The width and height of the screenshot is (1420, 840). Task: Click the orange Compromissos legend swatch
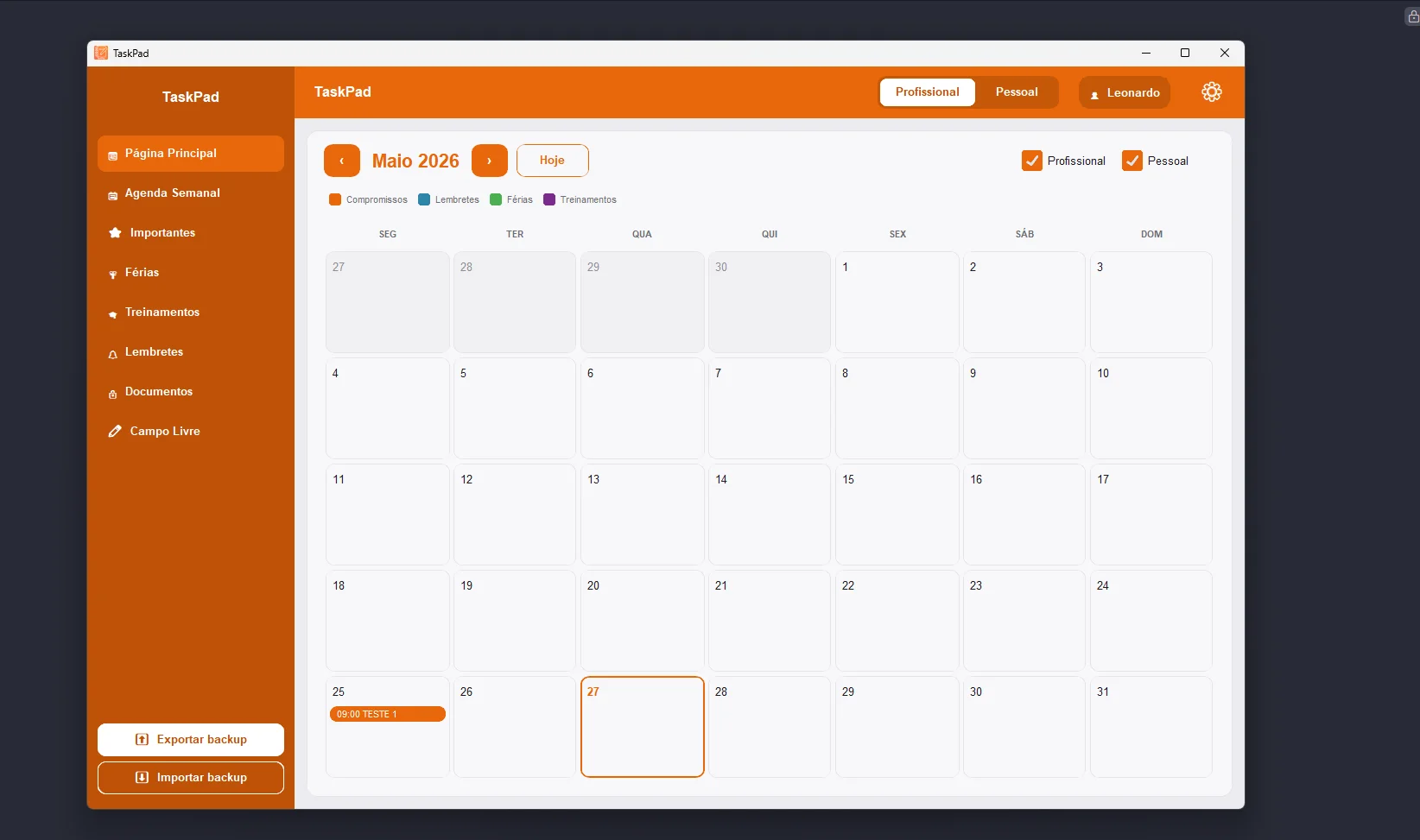pyautogui.click(x=335, y=199)
